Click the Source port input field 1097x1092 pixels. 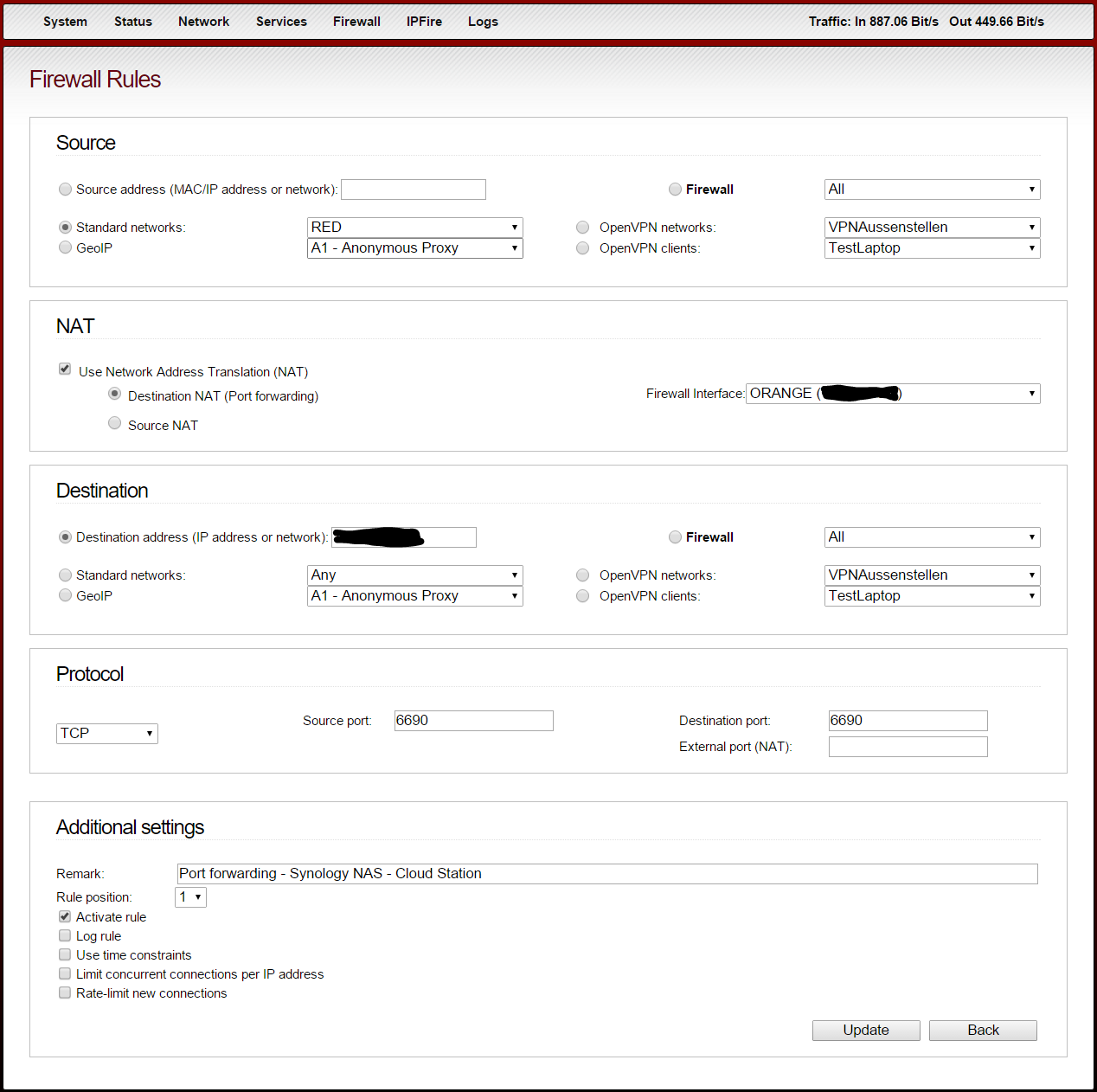pos(473,721)
